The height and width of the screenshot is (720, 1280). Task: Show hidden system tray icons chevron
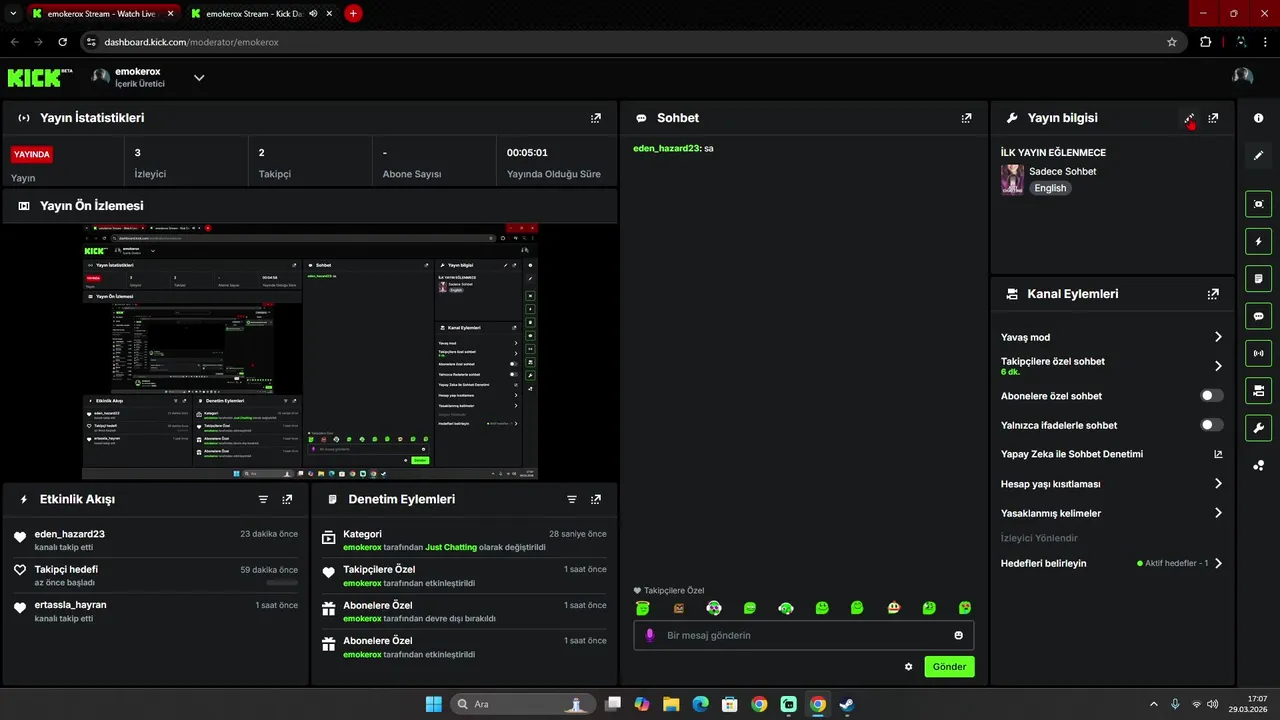coord(1153,704)
